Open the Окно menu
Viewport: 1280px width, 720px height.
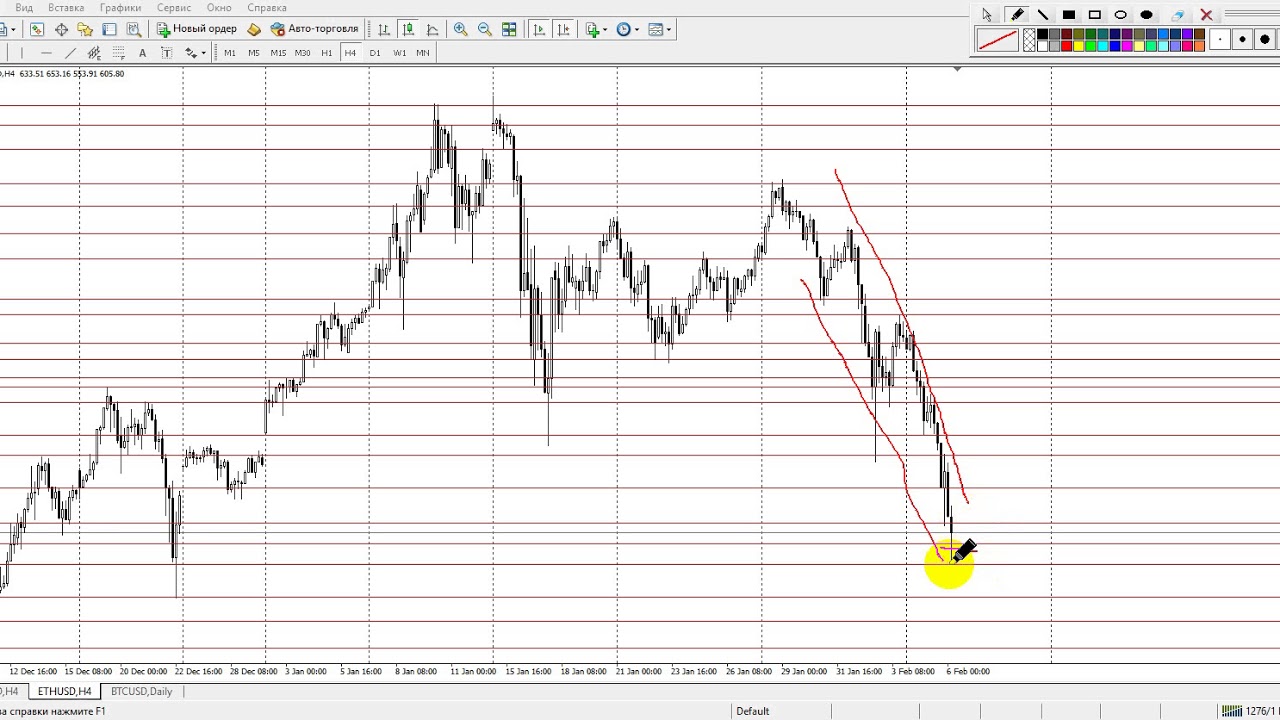[x=219, y=8]
